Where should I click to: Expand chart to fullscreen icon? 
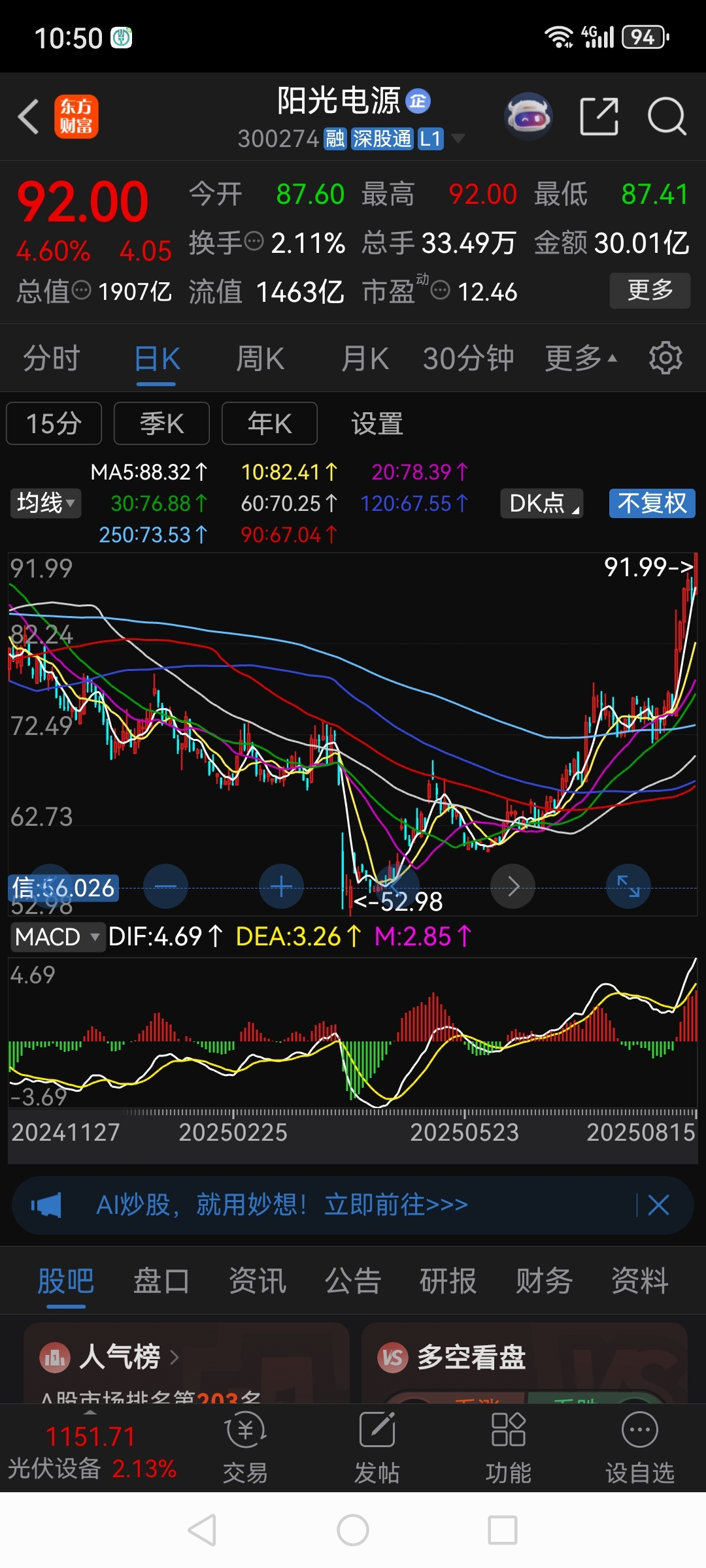(x=628, y=887)
